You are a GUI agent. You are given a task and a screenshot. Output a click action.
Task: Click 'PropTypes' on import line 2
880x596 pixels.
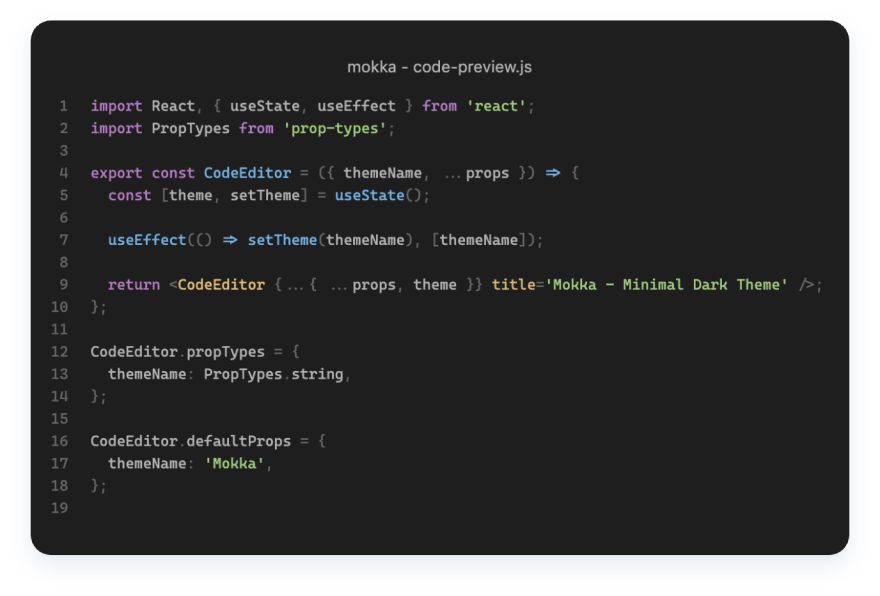point(190,129)
